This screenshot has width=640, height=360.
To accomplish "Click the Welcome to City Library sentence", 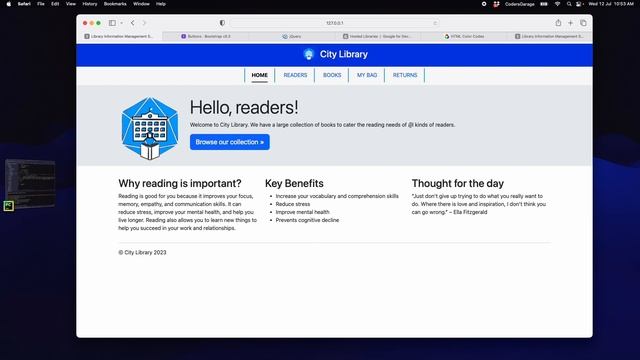I will tap(322, 125).
